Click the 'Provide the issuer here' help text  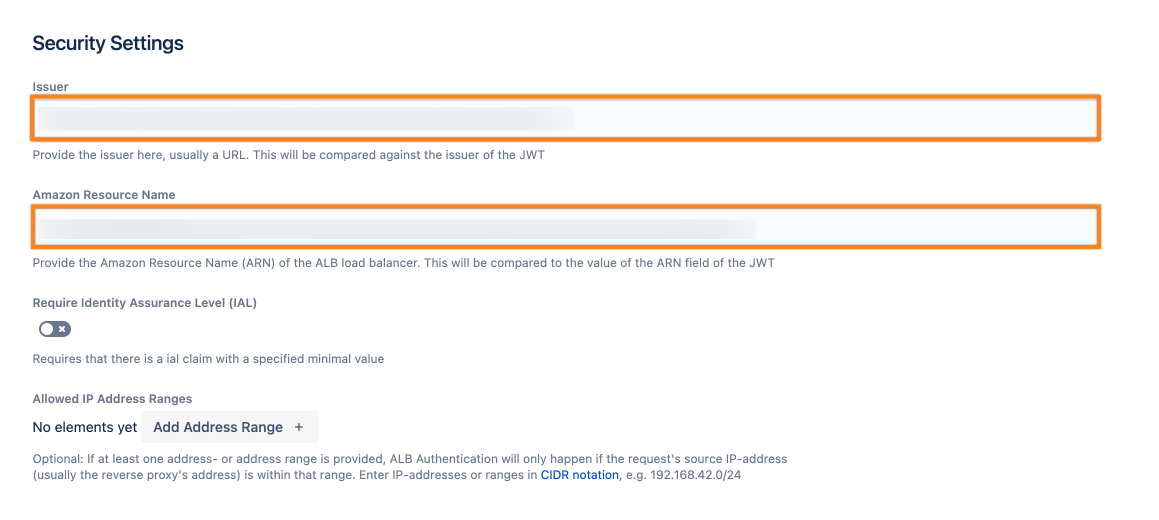288,155
